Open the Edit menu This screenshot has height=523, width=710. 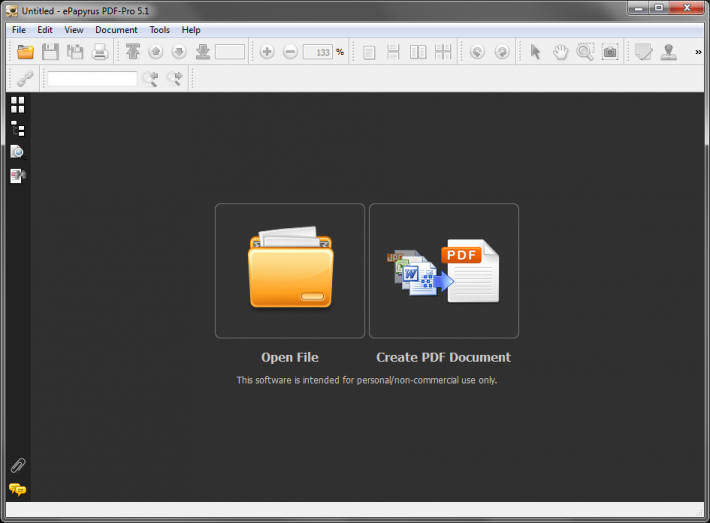coord(45,30)
